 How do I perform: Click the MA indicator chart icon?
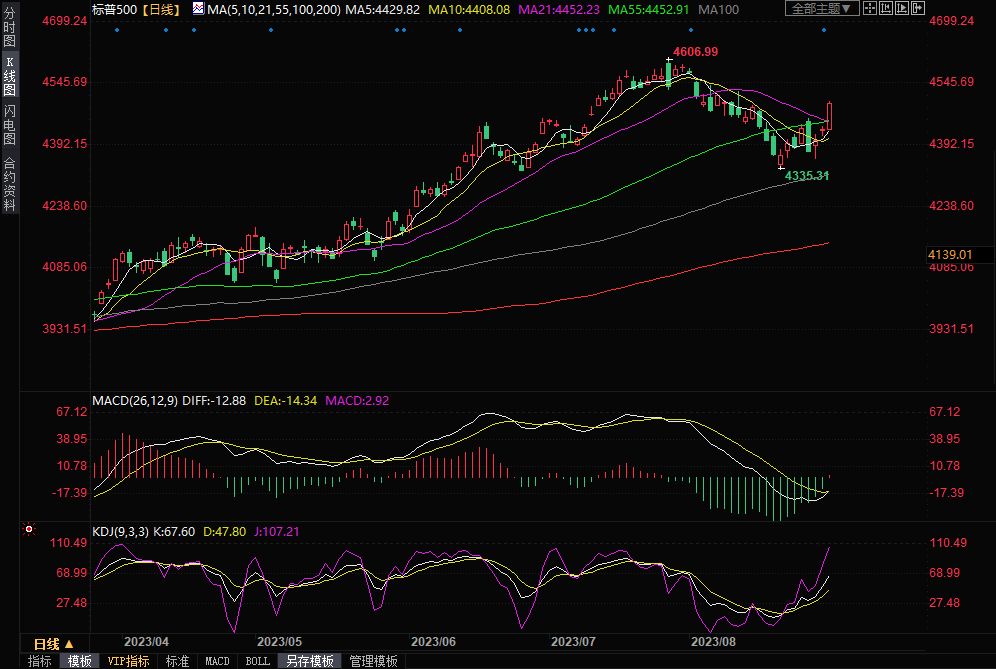[x=199, y=9]
